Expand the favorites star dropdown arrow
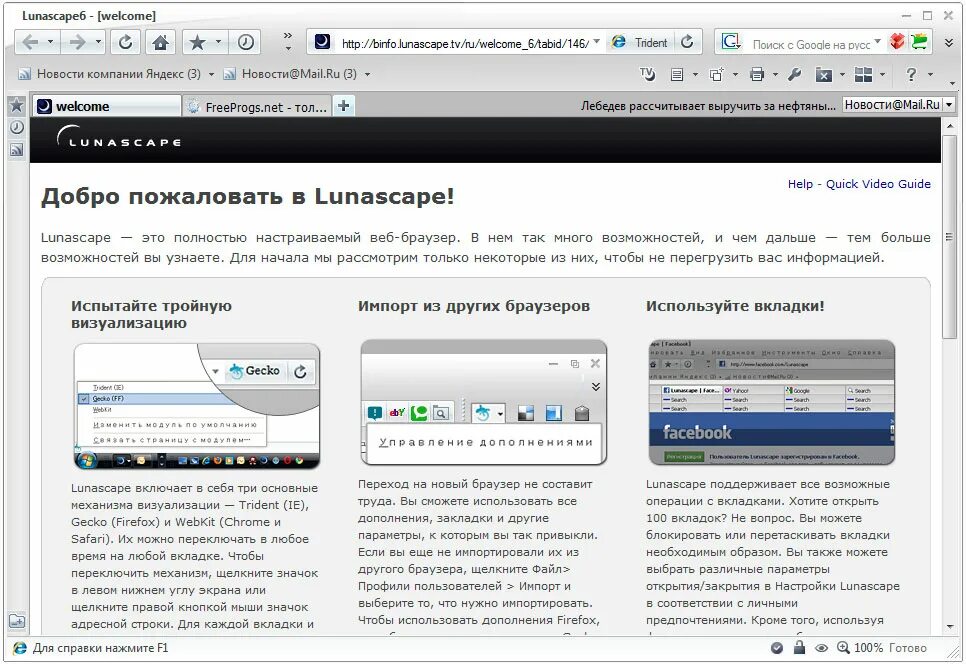This screenshot has width=966, height=664. coord(218,42)
